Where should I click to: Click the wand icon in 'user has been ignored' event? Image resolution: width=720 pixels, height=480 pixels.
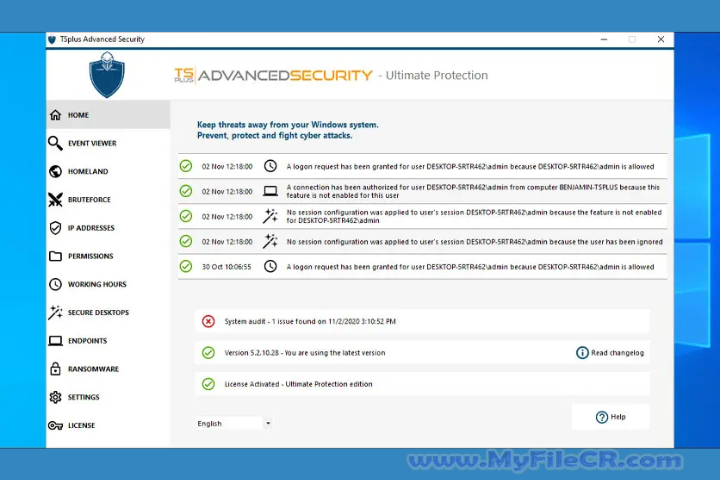(x=270, y=241)
